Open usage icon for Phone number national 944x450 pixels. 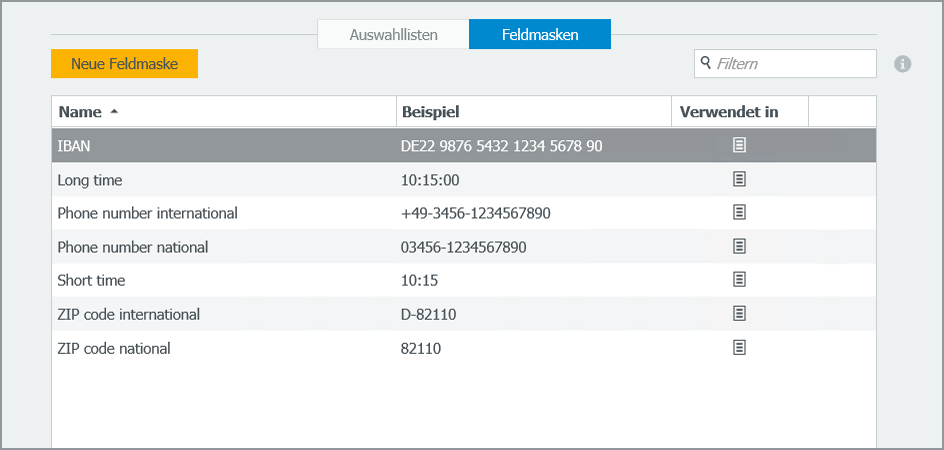740,246
